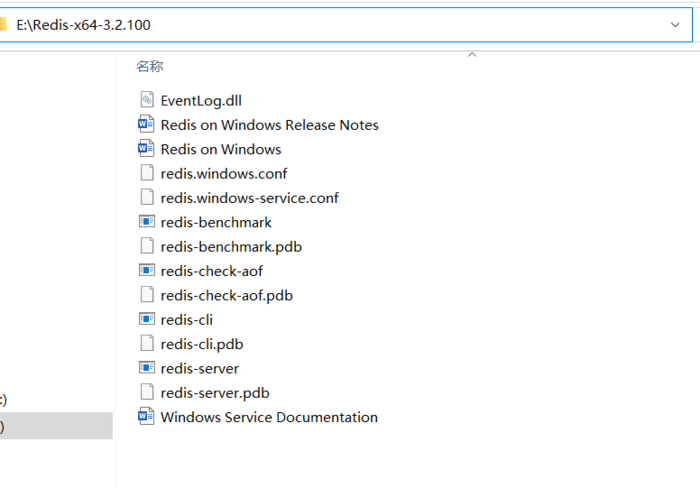Click the EventLog.dll file icon
This screenshot has height=488, width=700.
pyautogui.click(x=146, y=100)
